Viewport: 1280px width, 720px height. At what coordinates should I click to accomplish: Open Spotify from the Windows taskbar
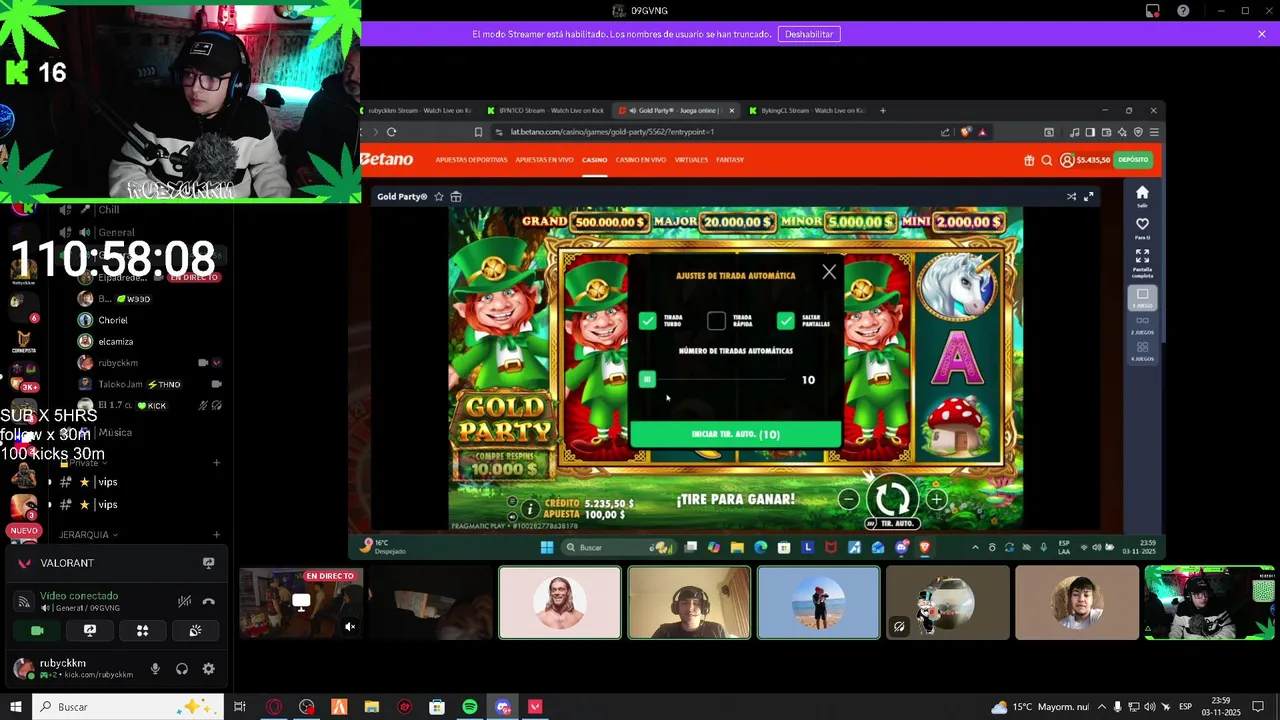(x=470, y=707)
